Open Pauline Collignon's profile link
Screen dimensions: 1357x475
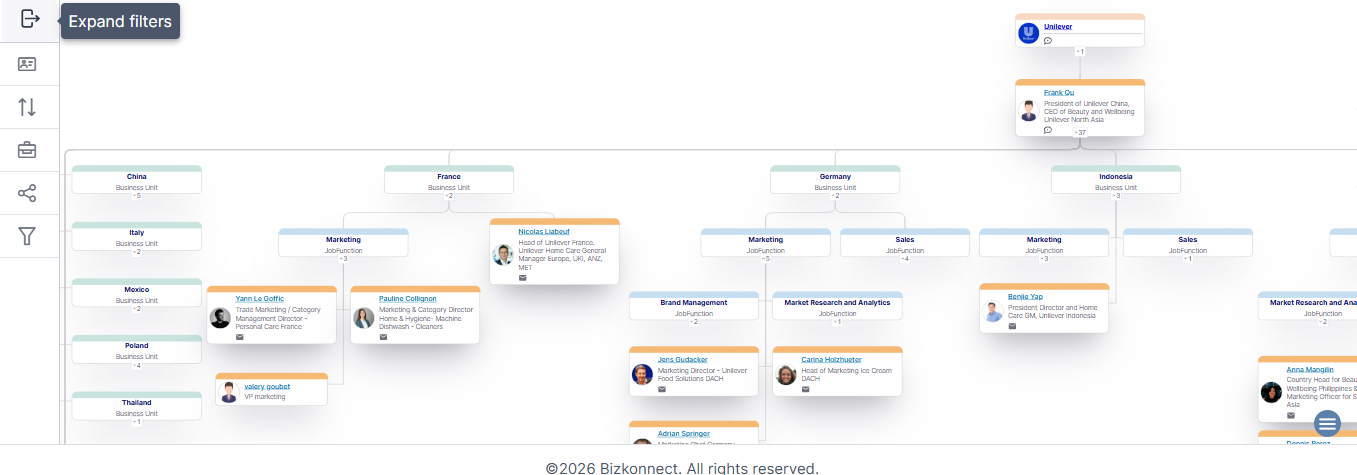(408, 298)
